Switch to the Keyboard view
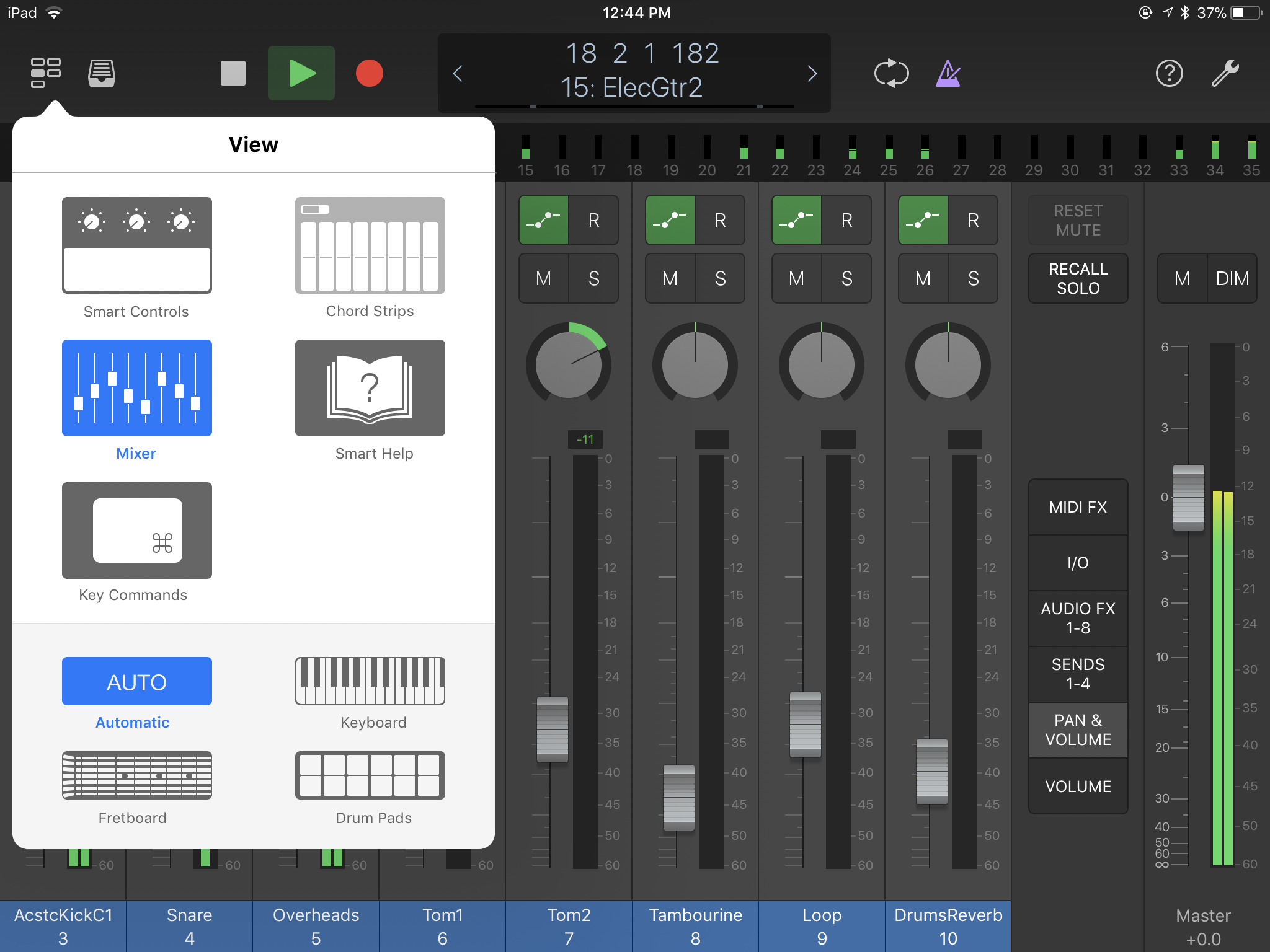This screenshot has height=952, width=1270. point(370,682)
